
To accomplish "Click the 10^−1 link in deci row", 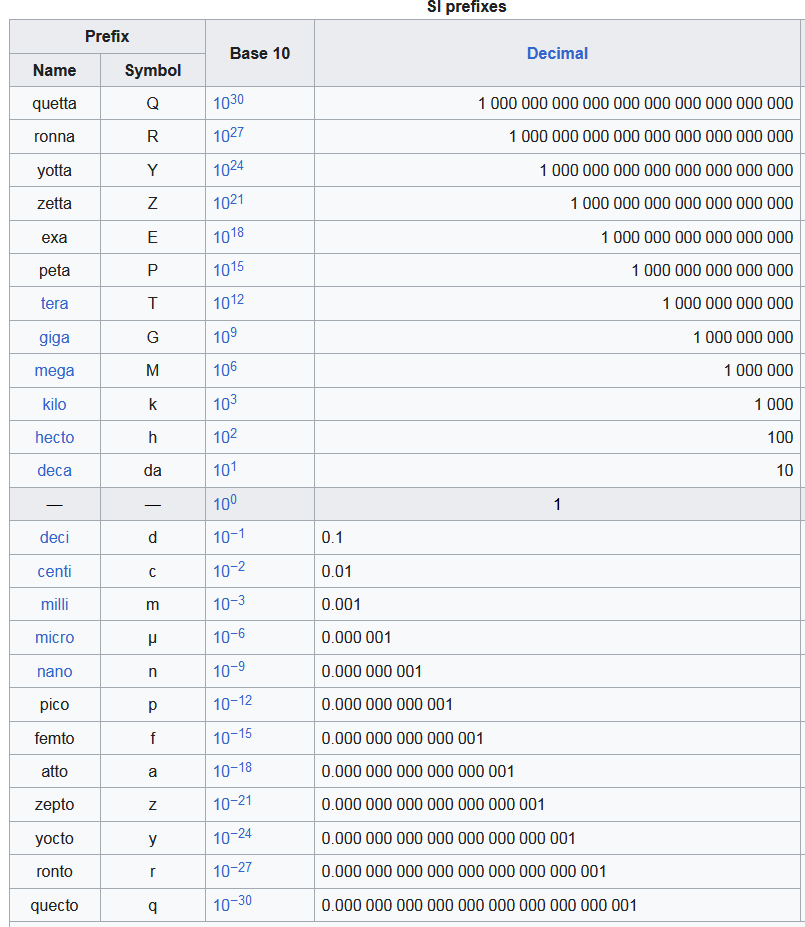I will (x=229, y=536).
